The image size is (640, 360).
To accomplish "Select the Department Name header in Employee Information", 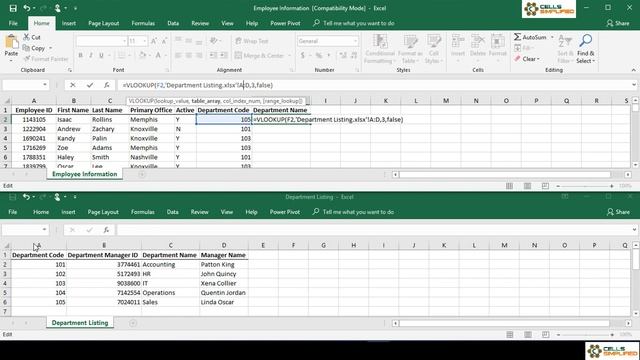I will pyautogui.click(x=281, y=110).
